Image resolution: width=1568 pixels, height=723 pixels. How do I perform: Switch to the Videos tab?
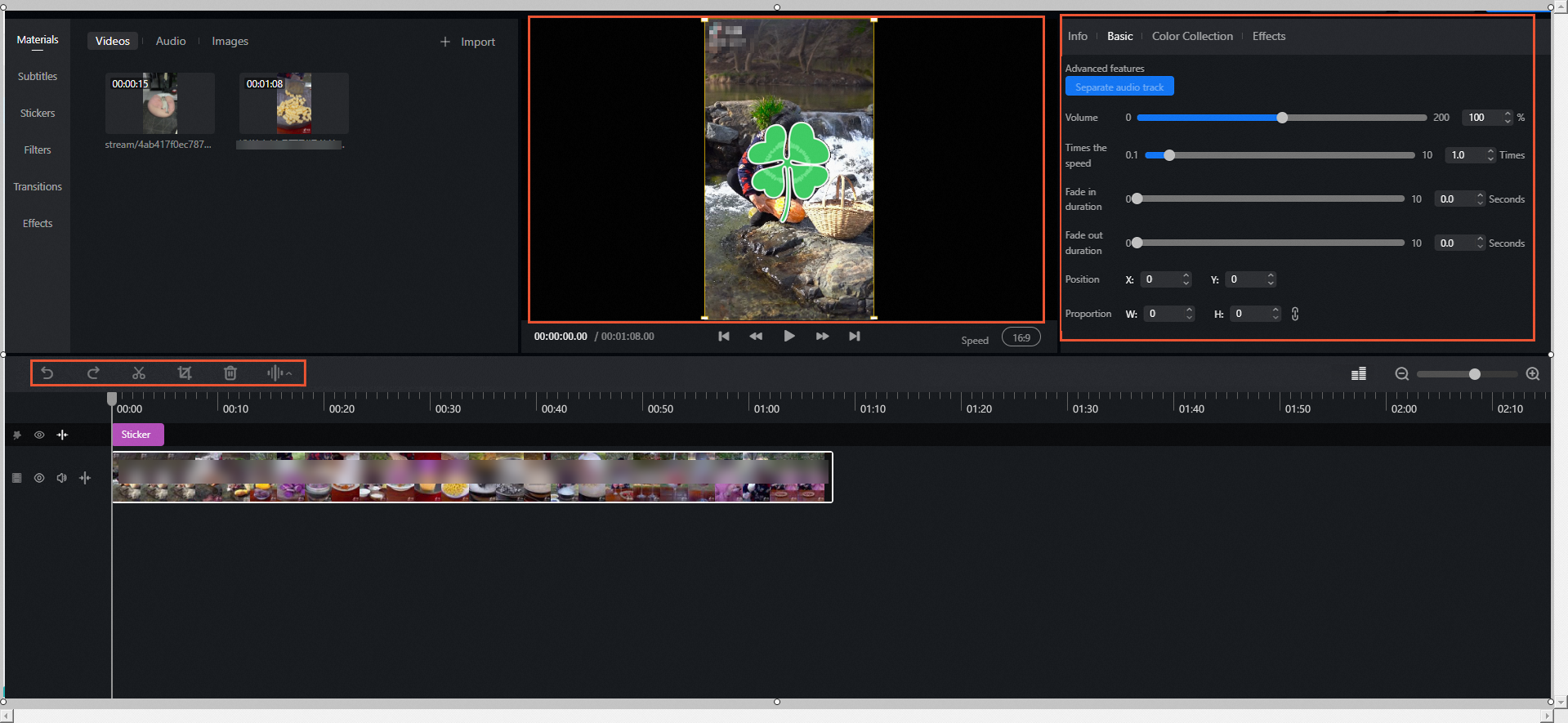pyautogui.click(x=113, y=41)
